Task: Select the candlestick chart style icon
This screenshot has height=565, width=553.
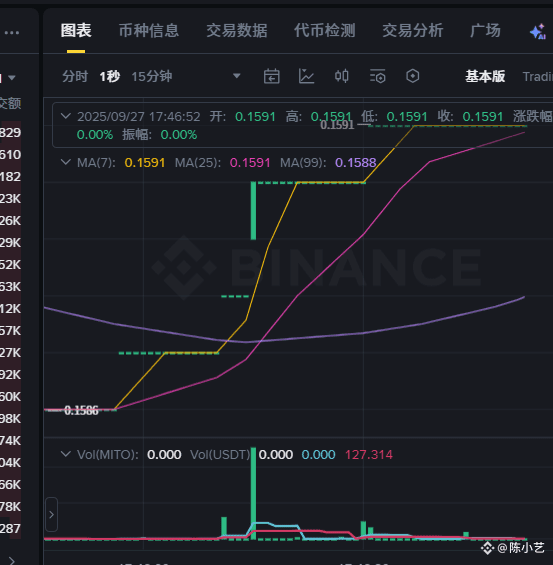Action: coord(342,76)
